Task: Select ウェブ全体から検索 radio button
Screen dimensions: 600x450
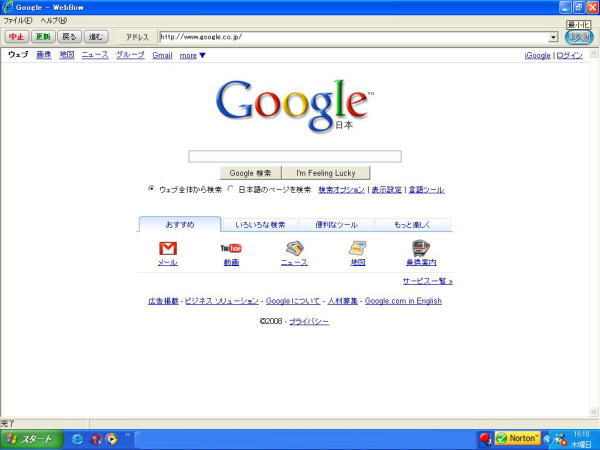Action: click(x=152, y=189)
